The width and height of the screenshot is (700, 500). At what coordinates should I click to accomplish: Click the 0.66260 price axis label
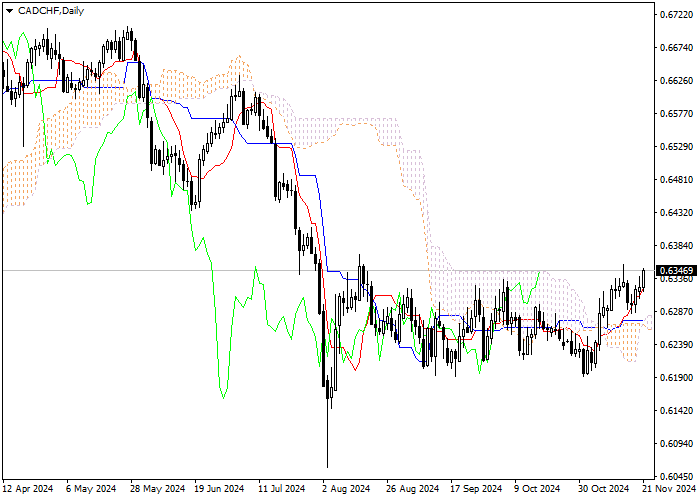coord(676,81)
